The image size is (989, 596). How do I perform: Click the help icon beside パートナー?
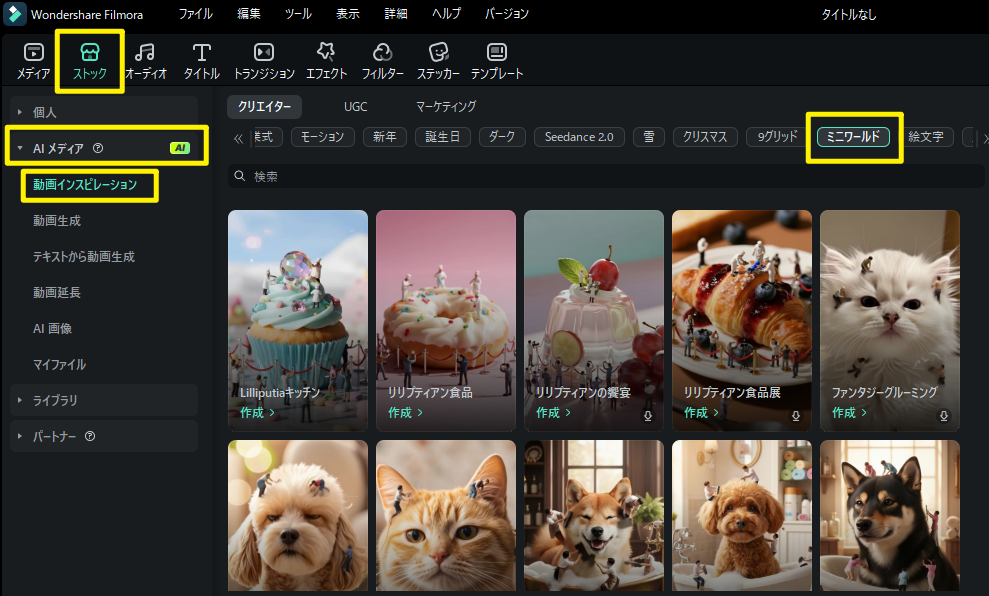pos(90,436)
